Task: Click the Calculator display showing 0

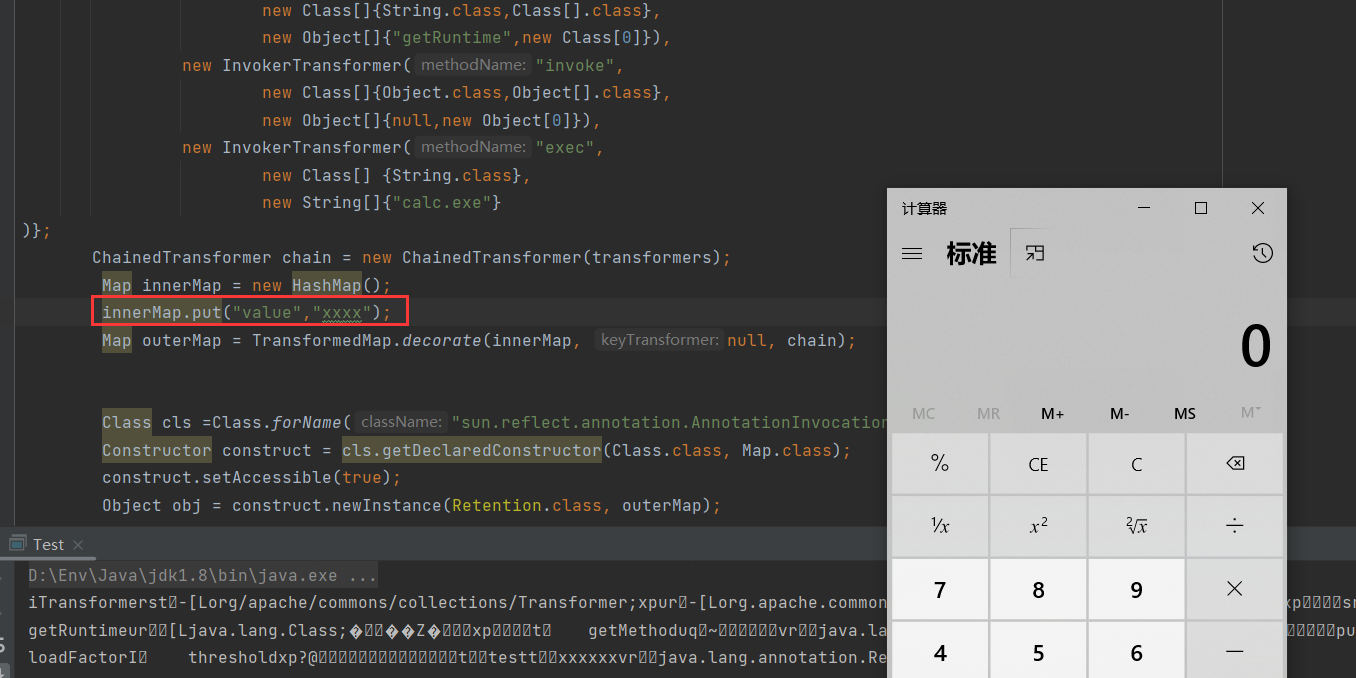Action: (x=1256, y=346)
